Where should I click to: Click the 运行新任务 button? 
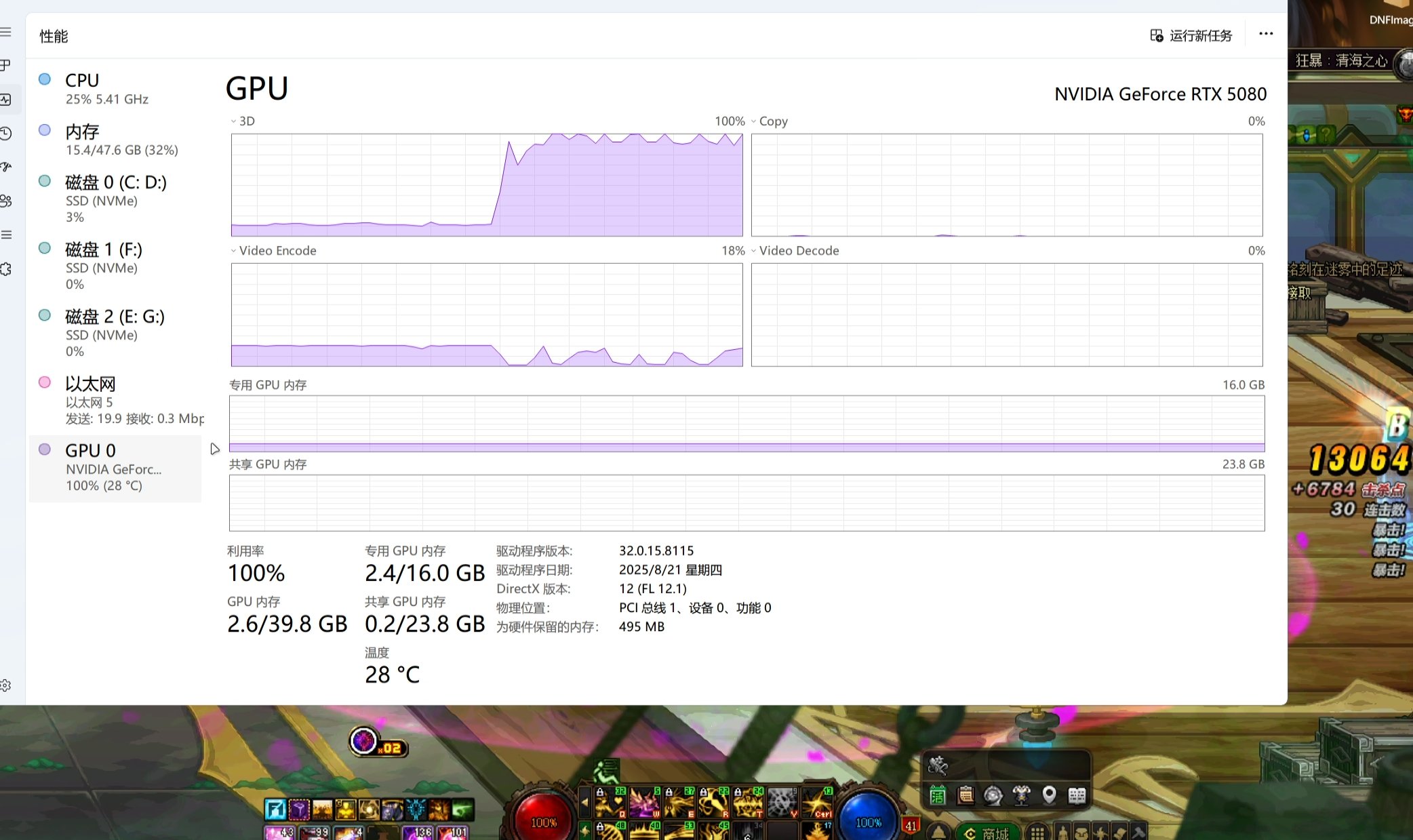pos(1191,35)
